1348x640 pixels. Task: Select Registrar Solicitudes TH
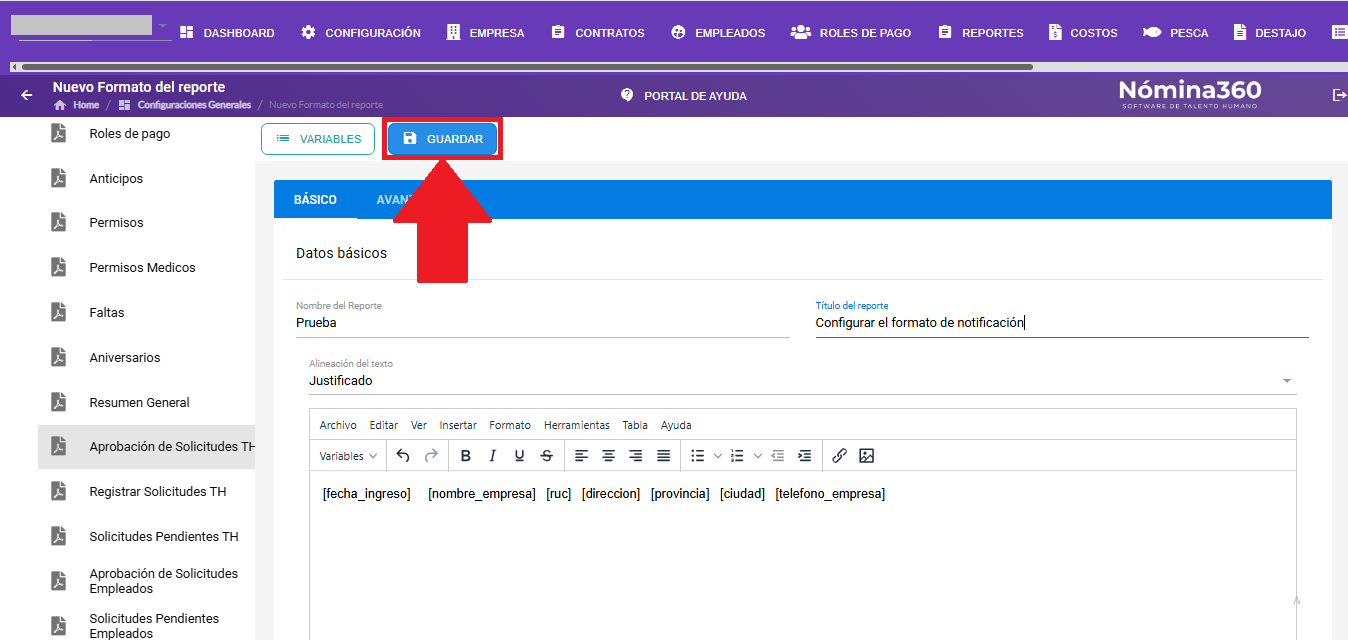coord(146,492)
